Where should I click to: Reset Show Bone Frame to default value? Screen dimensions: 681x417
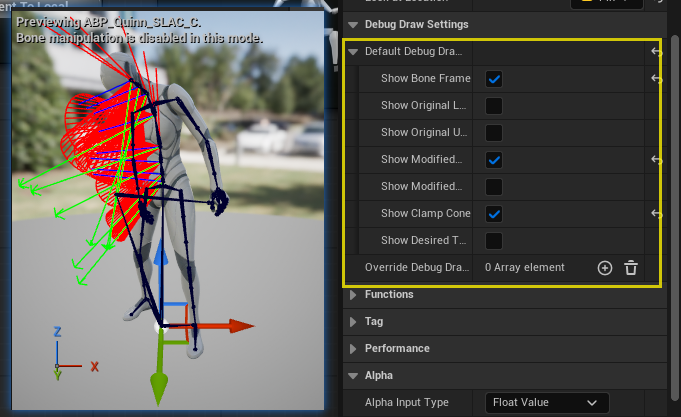tap(657, 79)
